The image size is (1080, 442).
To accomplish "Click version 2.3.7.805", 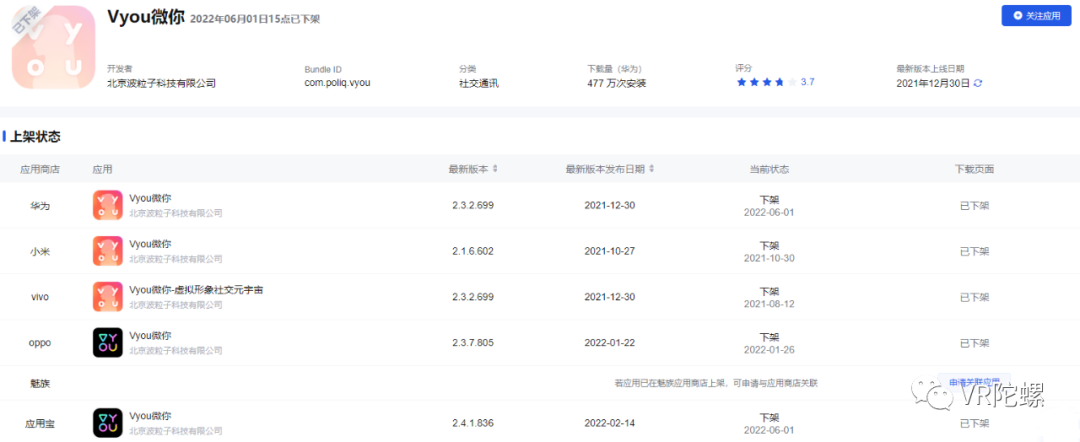I will 472,343.
